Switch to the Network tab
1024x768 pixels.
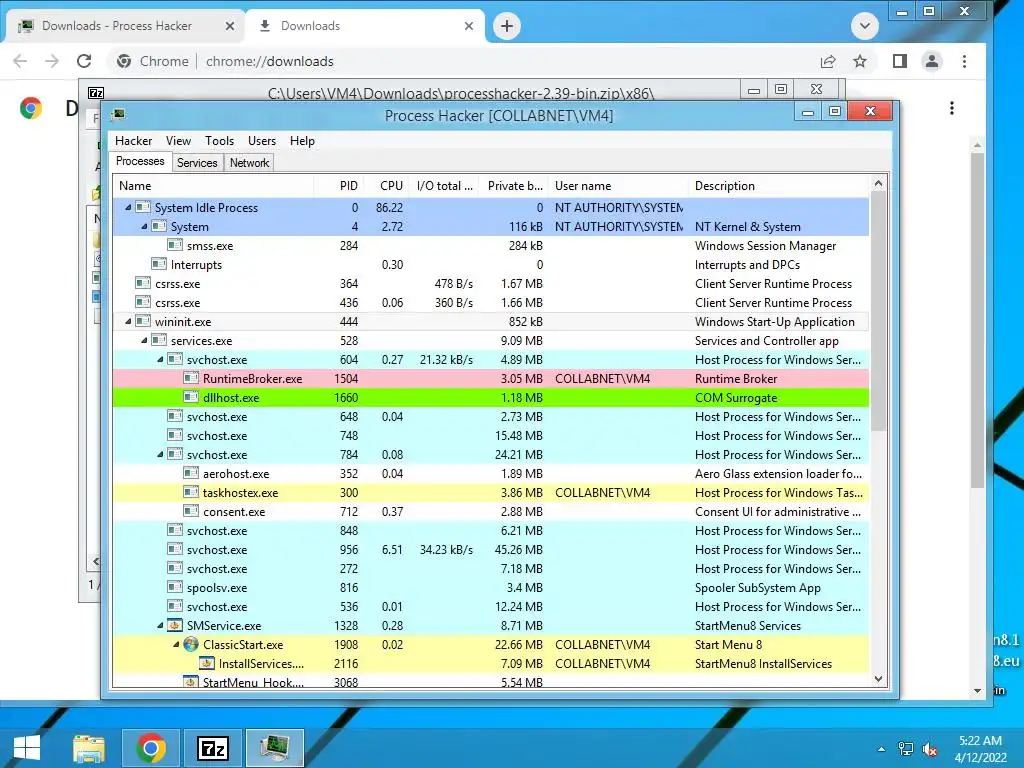coord(249,163)
